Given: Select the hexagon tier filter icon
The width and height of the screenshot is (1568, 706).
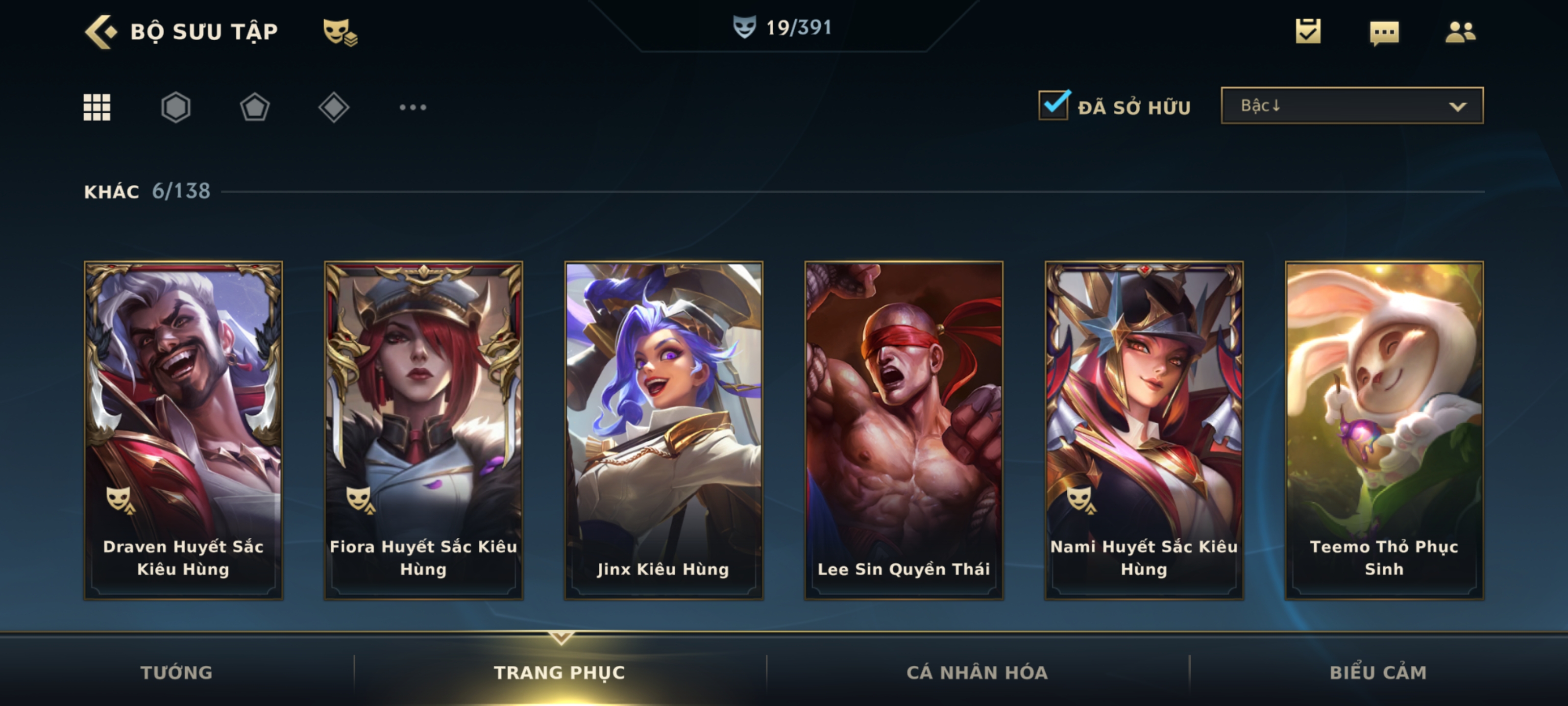Looking at the screenshot, I should pyautogui.click(x=176, y=107).
